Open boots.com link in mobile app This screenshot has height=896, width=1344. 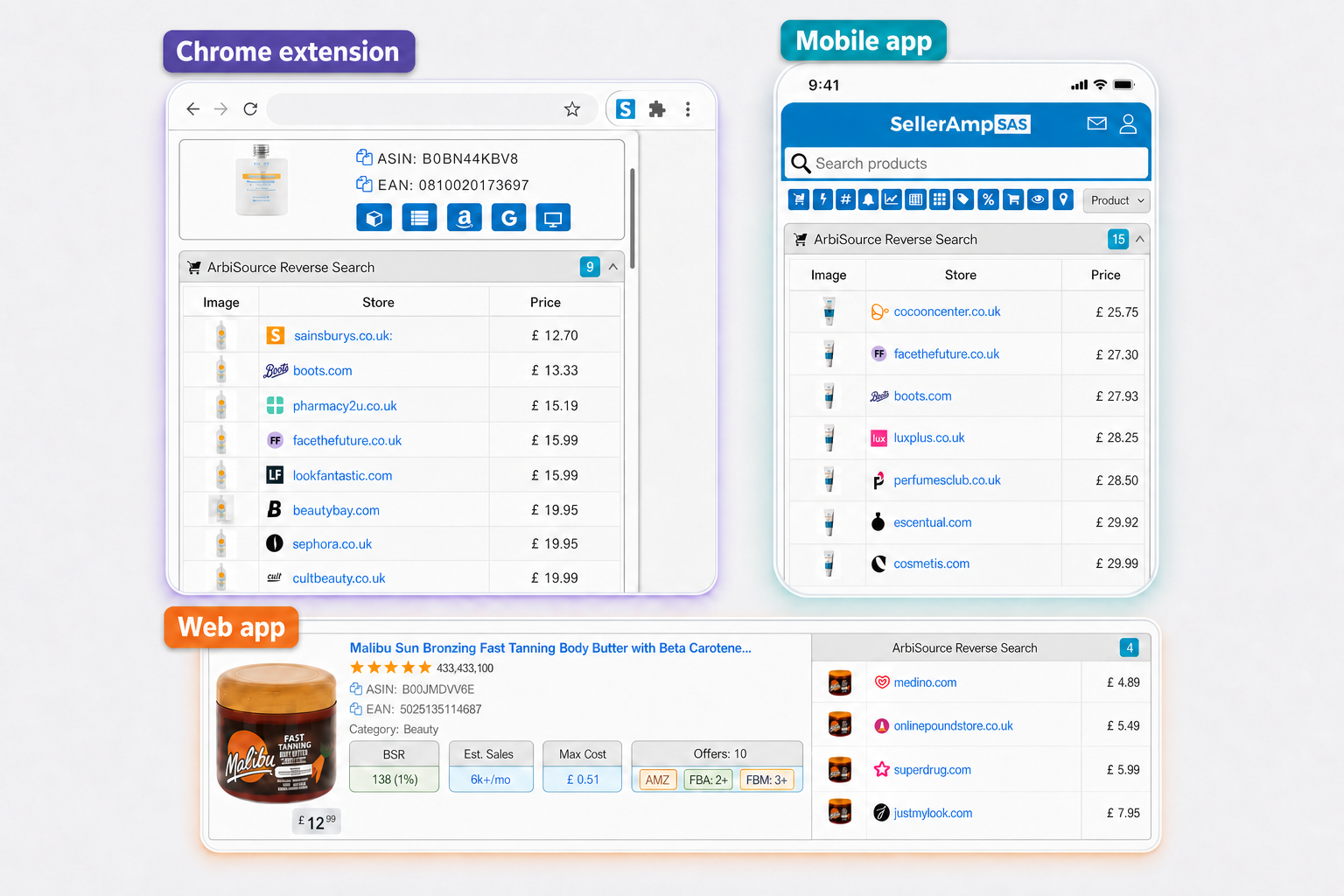pyautogui.click(x=922, y=396)
